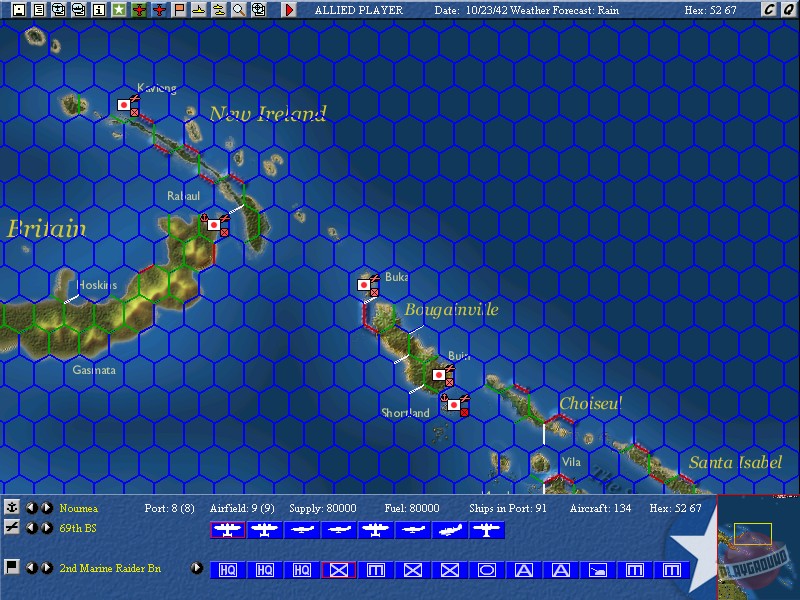Click the yellow ship icon on the toolbar
This screenshot has height=600, width=800.
[197, 8]
